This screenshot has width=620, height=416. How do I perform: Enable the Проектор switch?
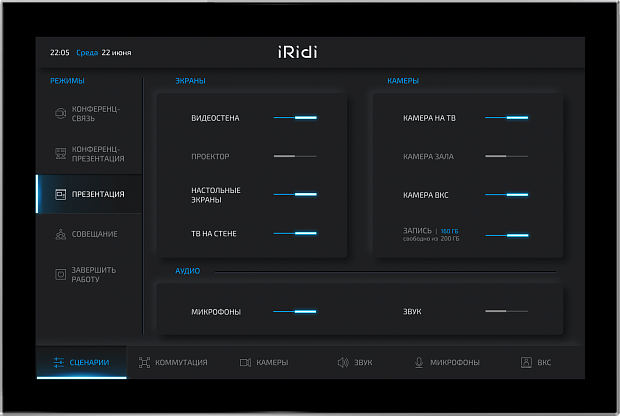click(296, 156)
